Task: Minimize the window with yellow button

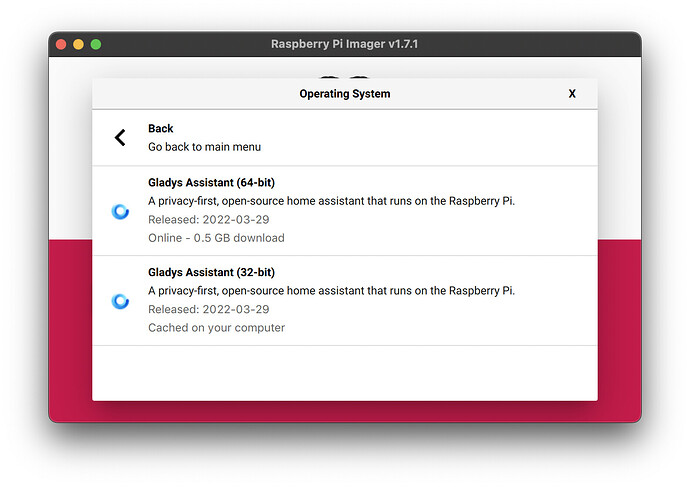Action: point(78,44)
